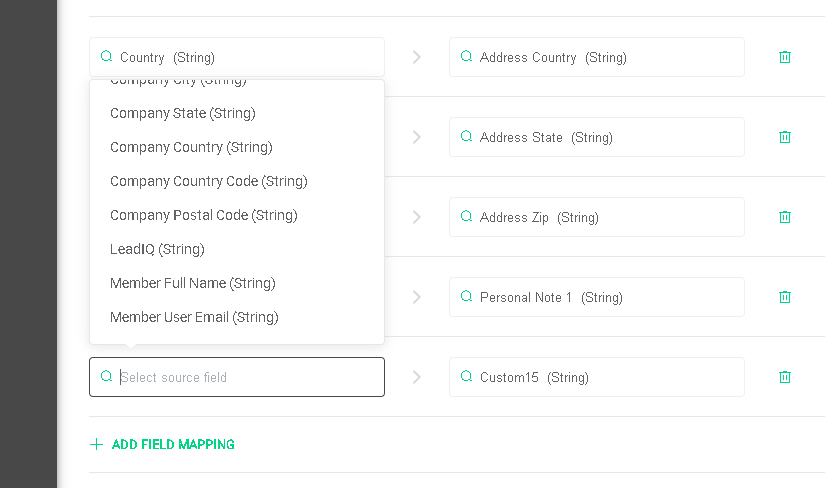Open the Country (String) source field dropdown
This screenshot has height=488, width=840.
(x=237, y=57)
